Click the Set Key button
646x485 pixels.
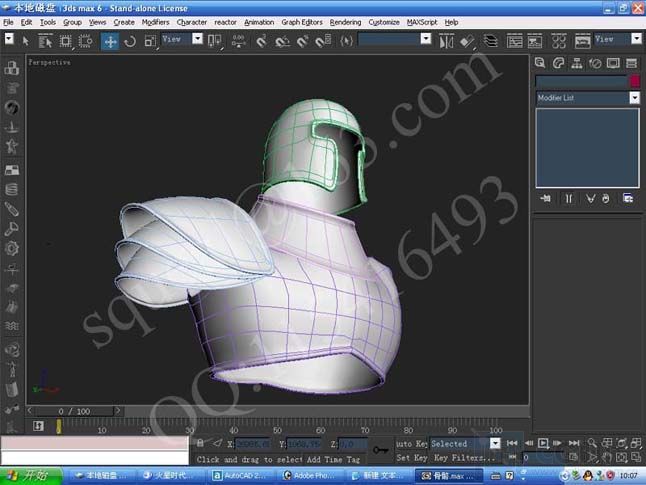pos(411,457)
